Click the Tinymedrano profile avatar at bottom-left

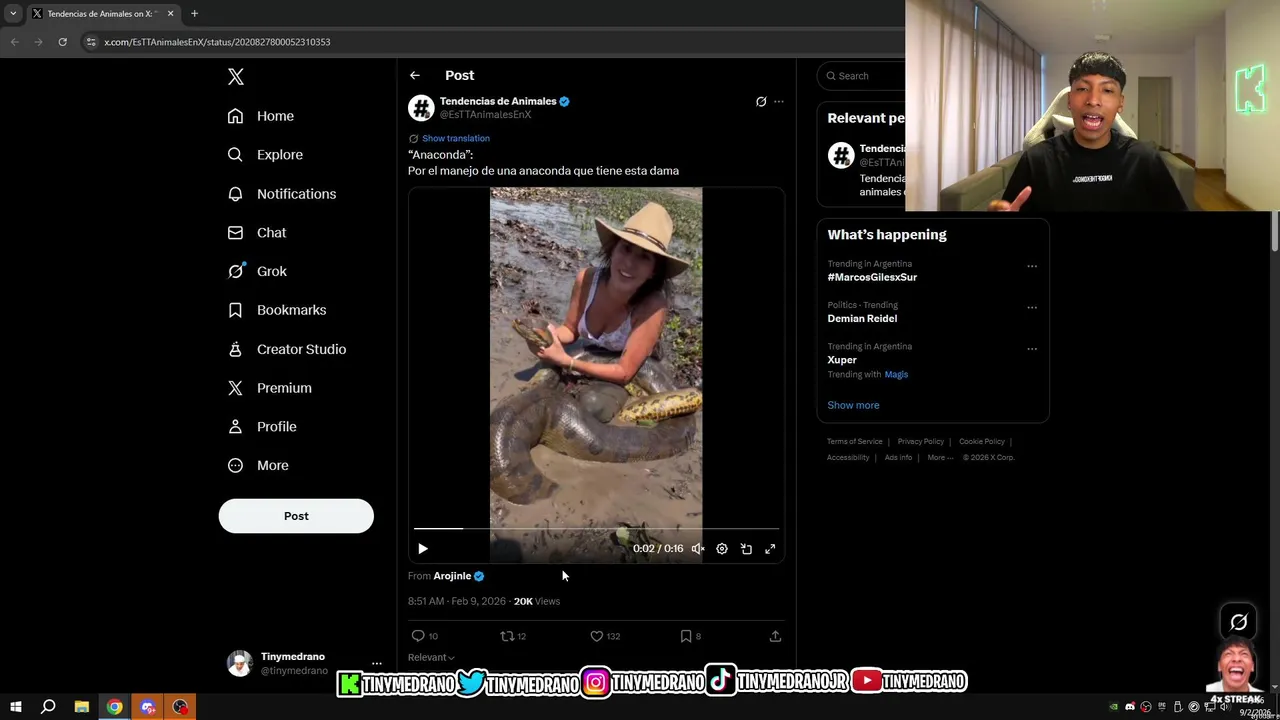(x=240, y=663)
